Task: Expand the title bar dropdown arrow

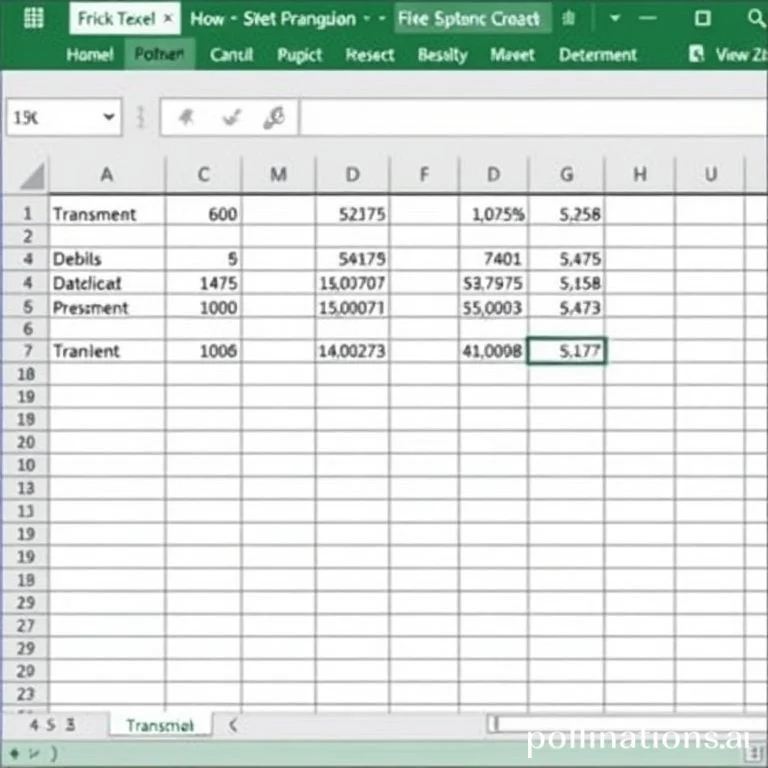Action: click(x=614, y=18)
